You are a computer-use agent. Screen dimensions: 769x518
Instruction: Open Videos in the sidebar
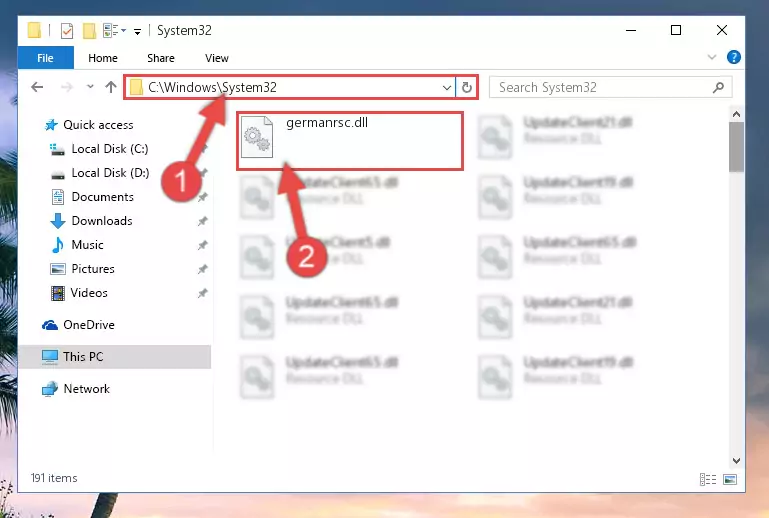[x=89, y=293]
